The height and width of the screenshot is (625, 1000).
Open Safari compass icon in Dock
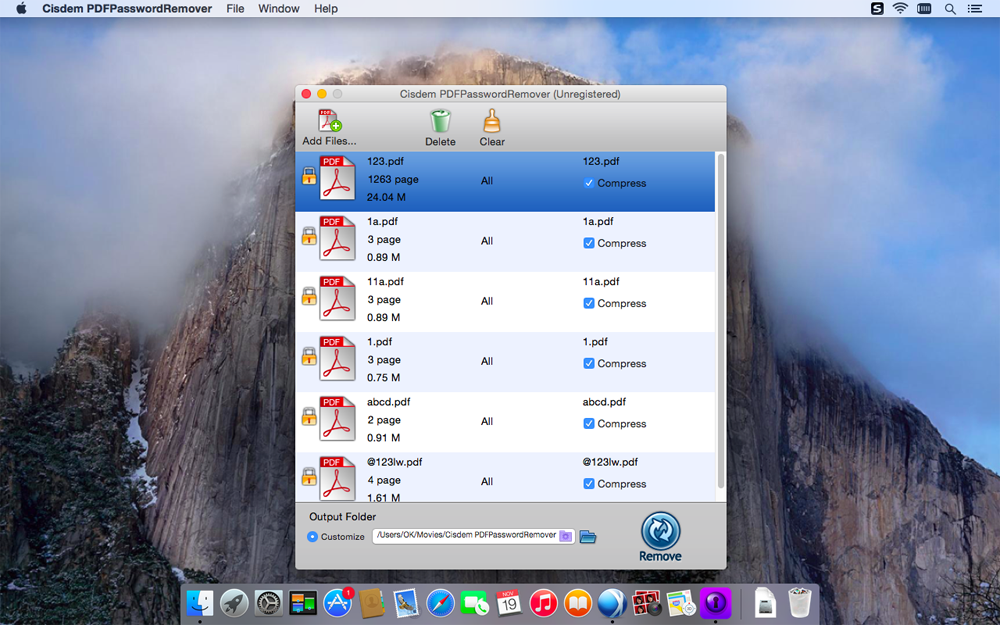pyautogui.click(x=440, y=603)
